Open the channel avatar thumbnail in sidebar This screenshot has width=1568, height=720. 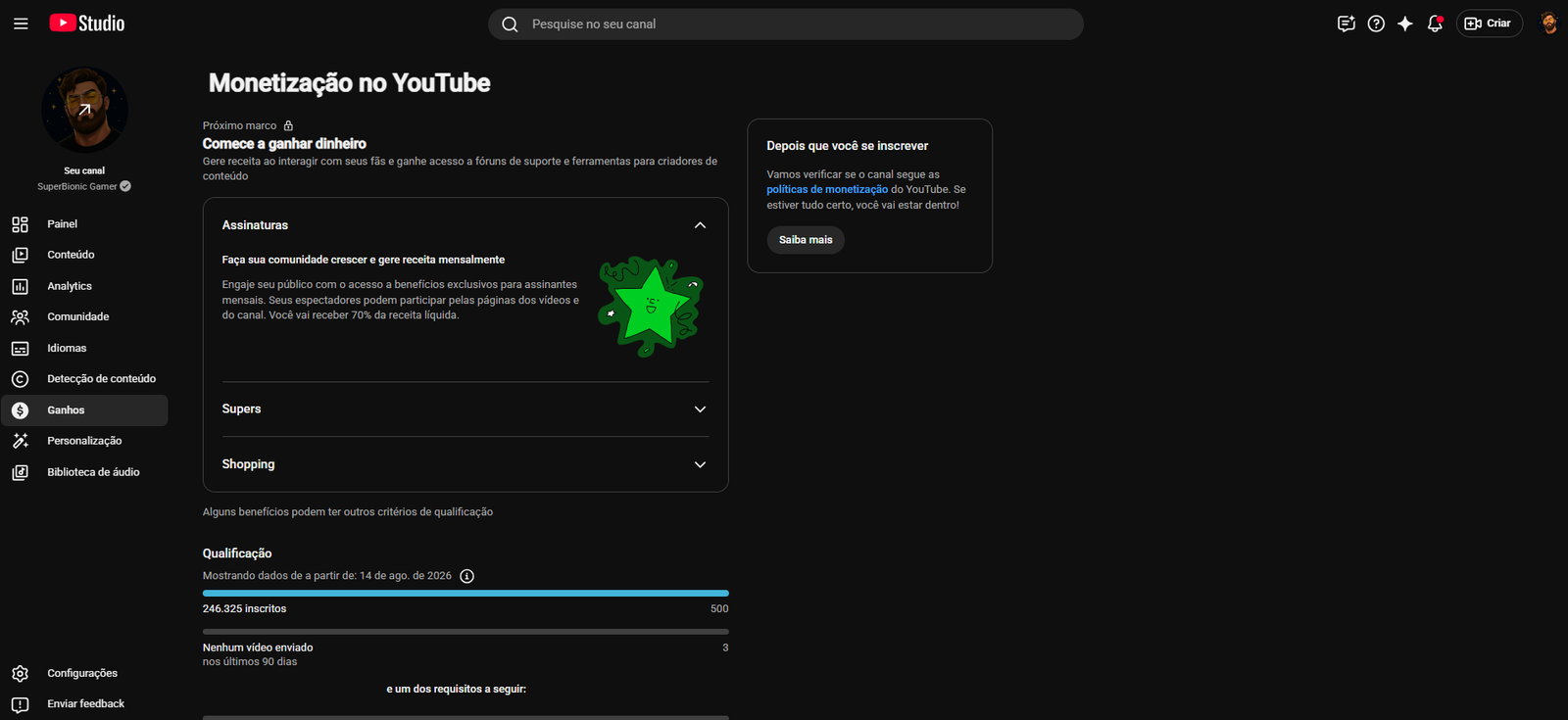[84, 110]
